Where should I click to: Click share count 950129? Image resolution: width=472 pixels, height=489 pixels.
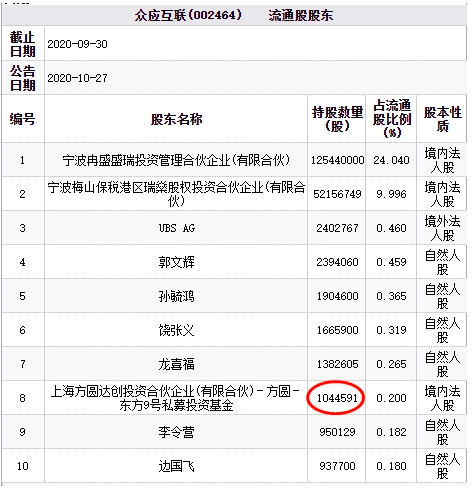click(x=337, y=432)
